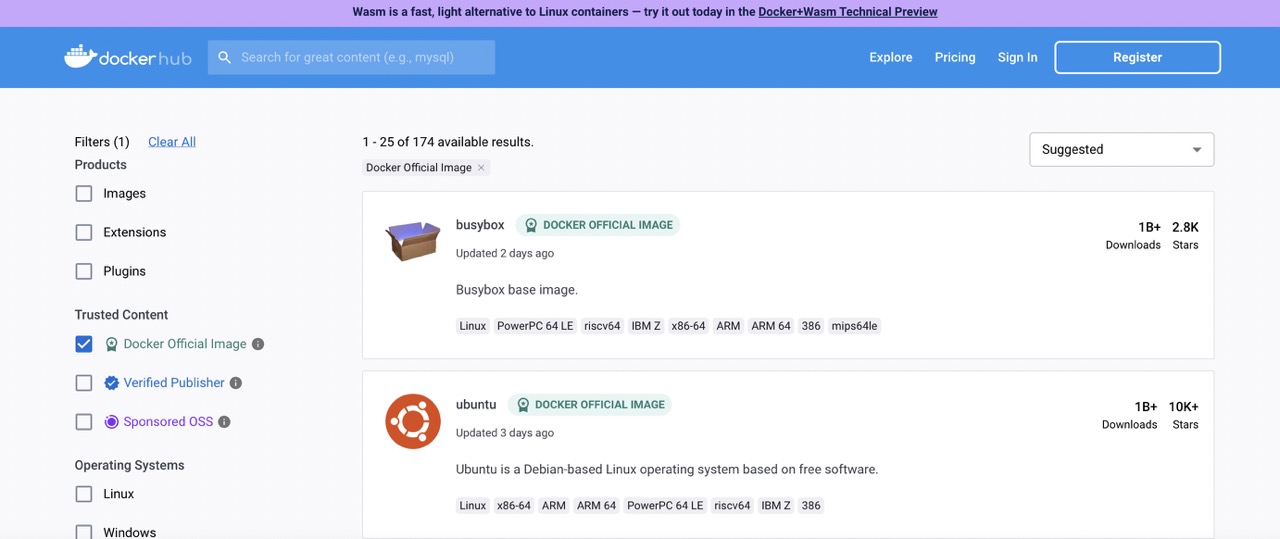This screenshot has height=539, width=1280.
Task: Click the busybox Docker Official Image badge
Action: (598, 225)
